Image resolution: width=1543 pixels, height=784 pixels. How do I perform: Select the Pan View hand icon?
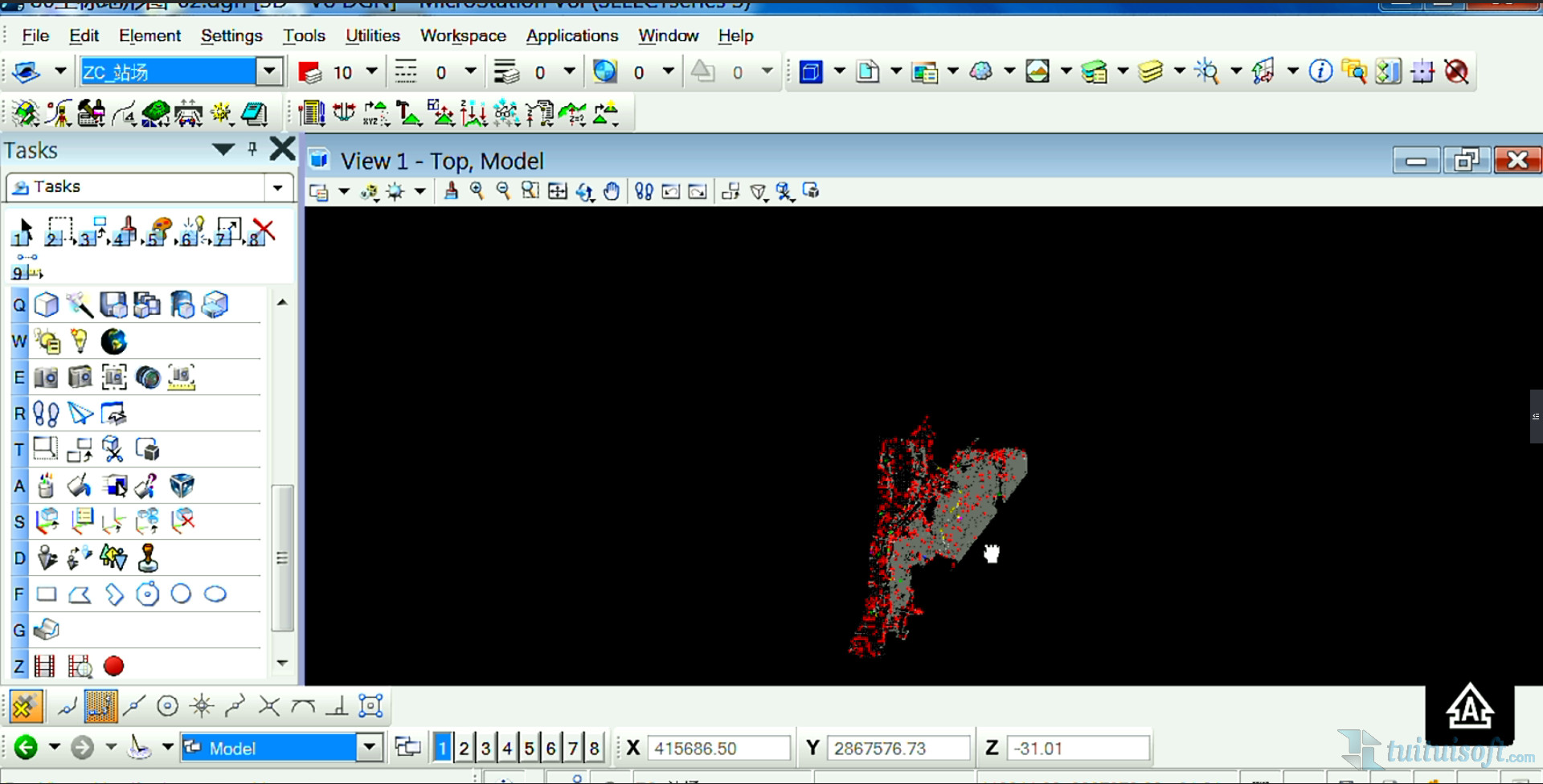(612, 191)
